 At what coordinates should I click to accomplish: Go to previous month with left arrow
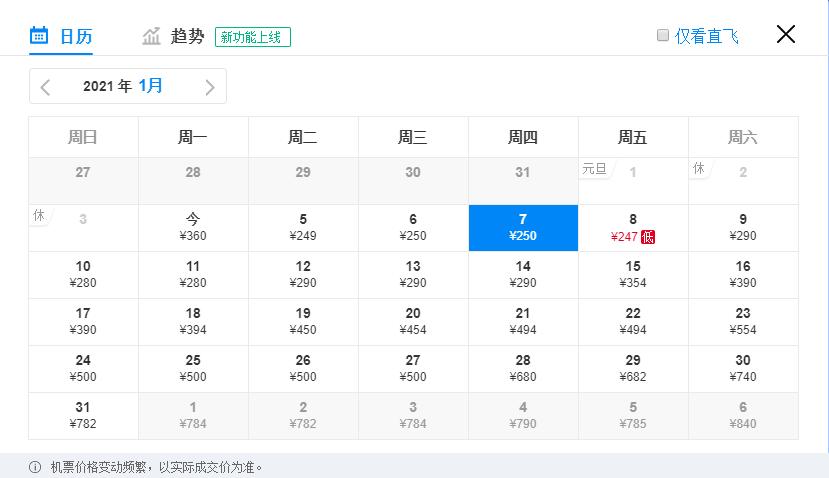[45, 87]
